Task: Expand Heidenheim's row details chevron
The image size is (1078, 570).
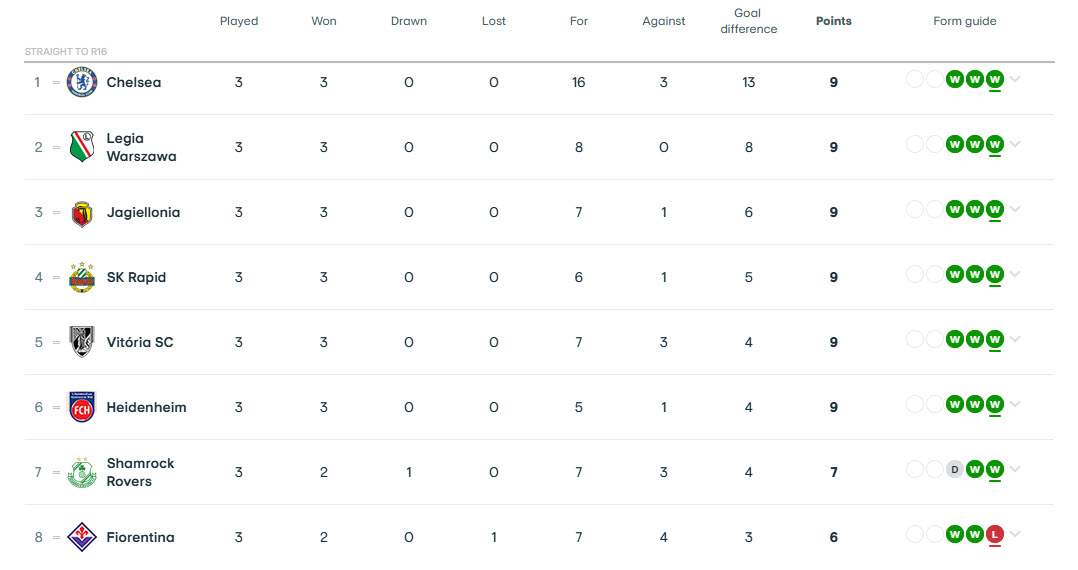Action: click(1015, 405)
